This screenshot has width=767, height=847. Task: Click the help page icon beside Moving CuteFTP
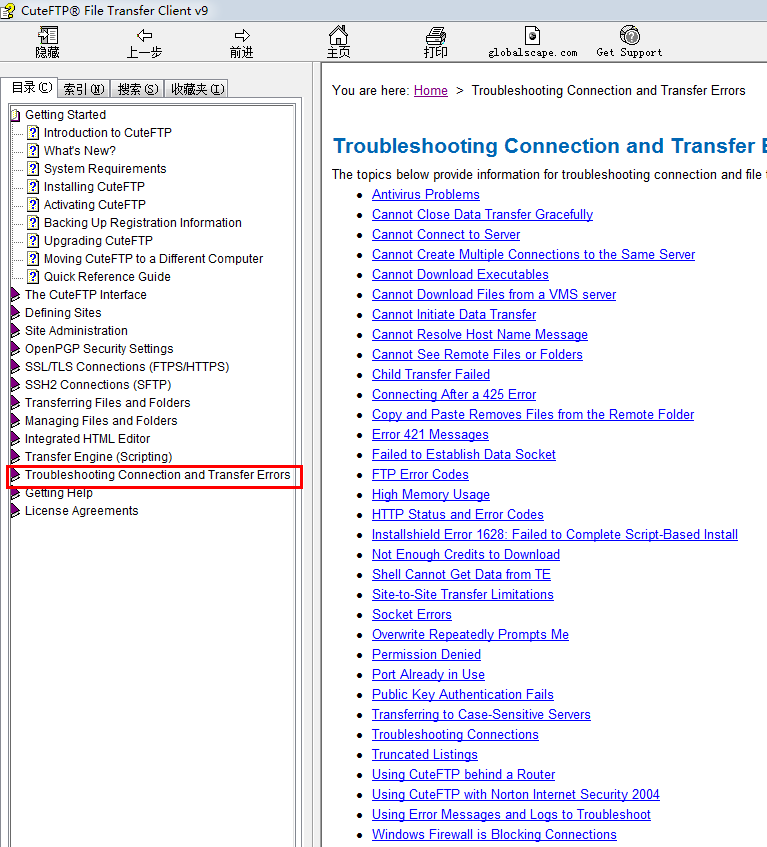[x=33, y=259]
